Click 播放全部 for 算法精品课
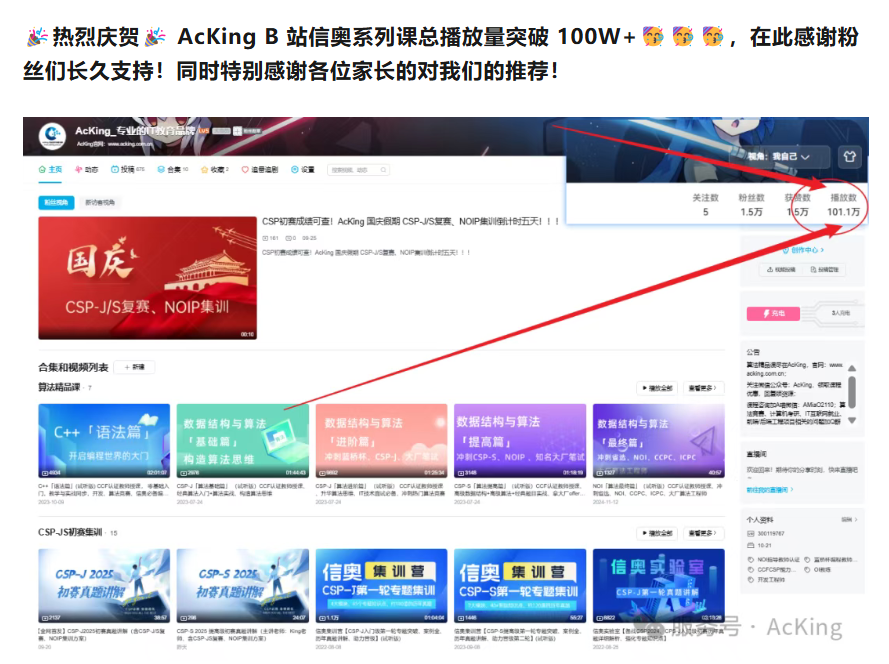Viewport: 889px width, 664px height. 656,388
